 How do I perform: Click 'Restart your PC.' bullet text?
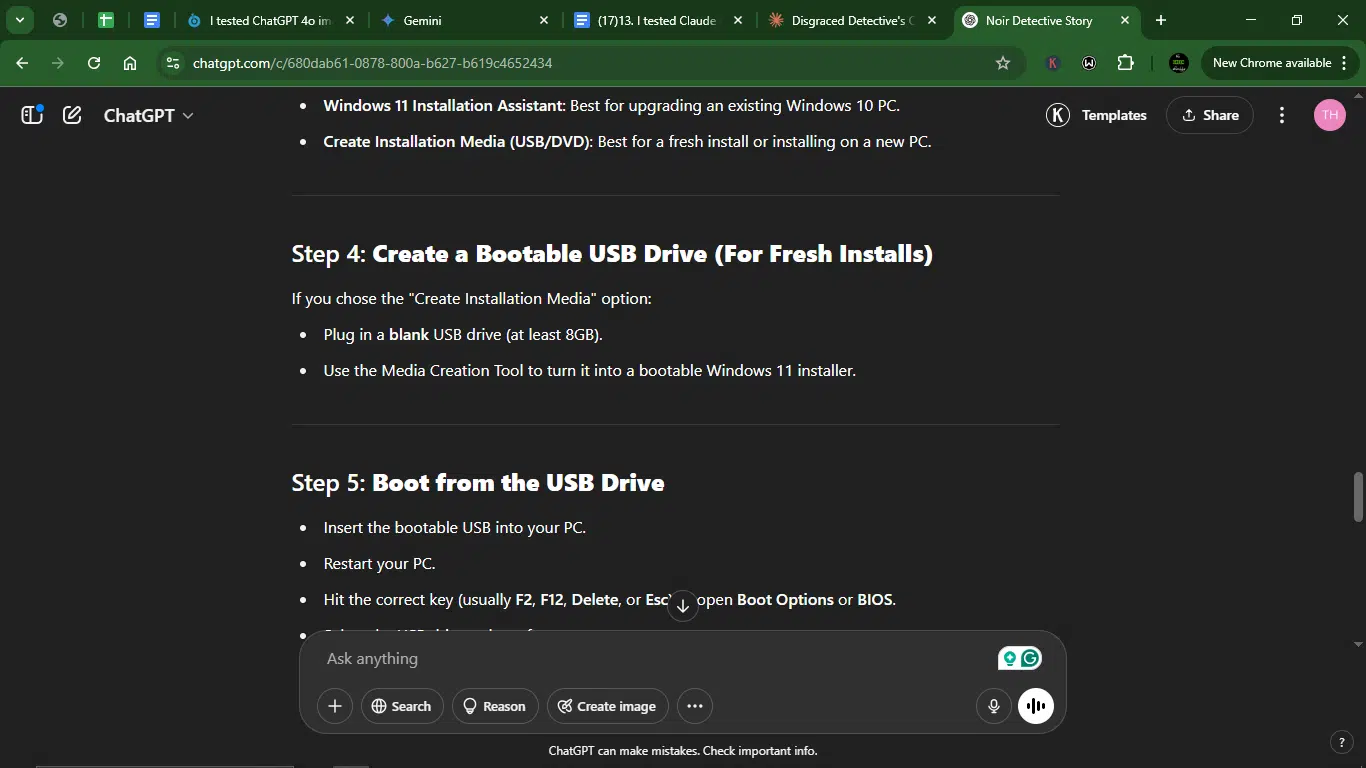[379, 564]
